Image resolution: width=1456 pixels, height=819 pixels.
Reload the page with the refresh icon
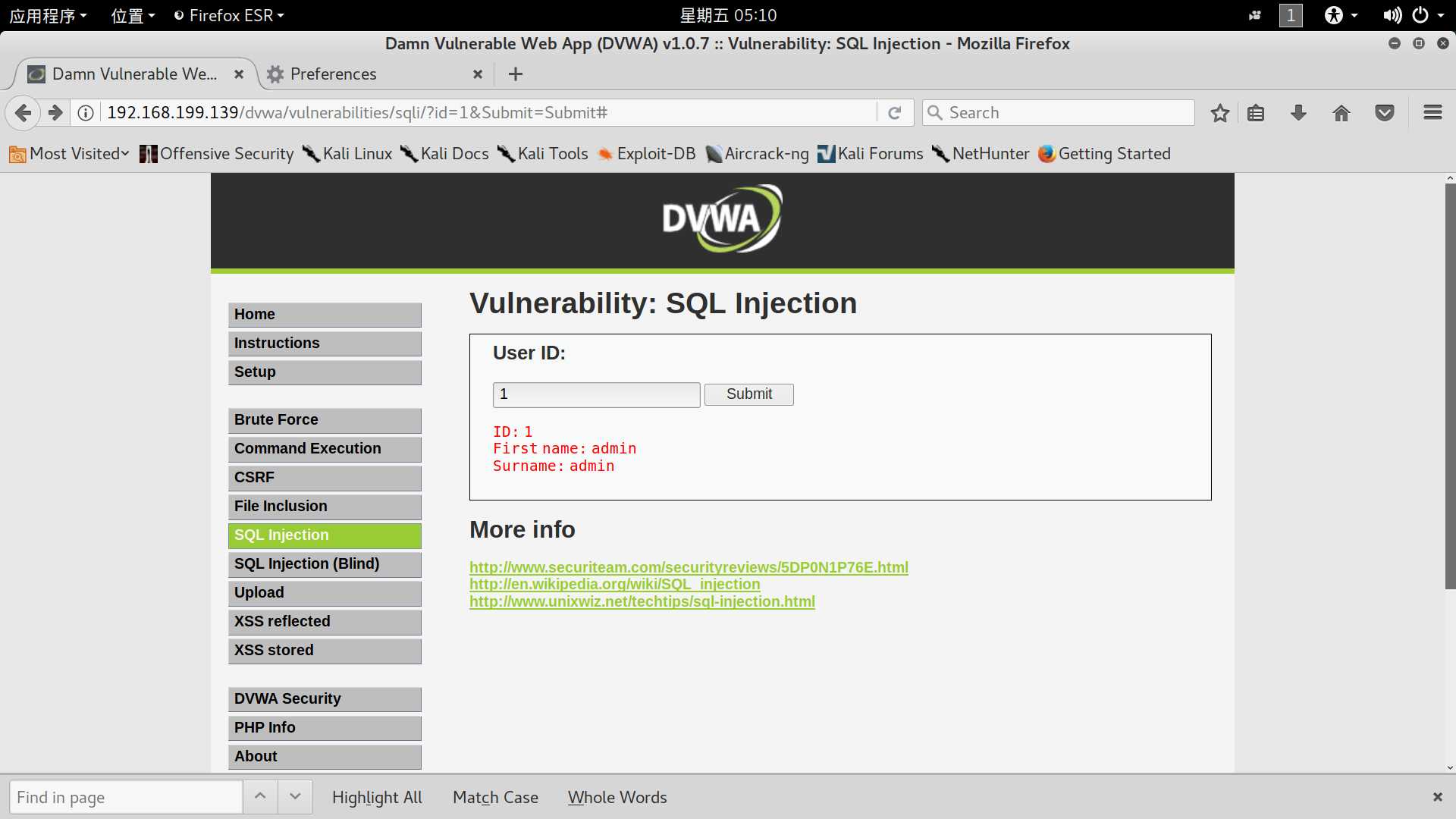pos(895,113)
